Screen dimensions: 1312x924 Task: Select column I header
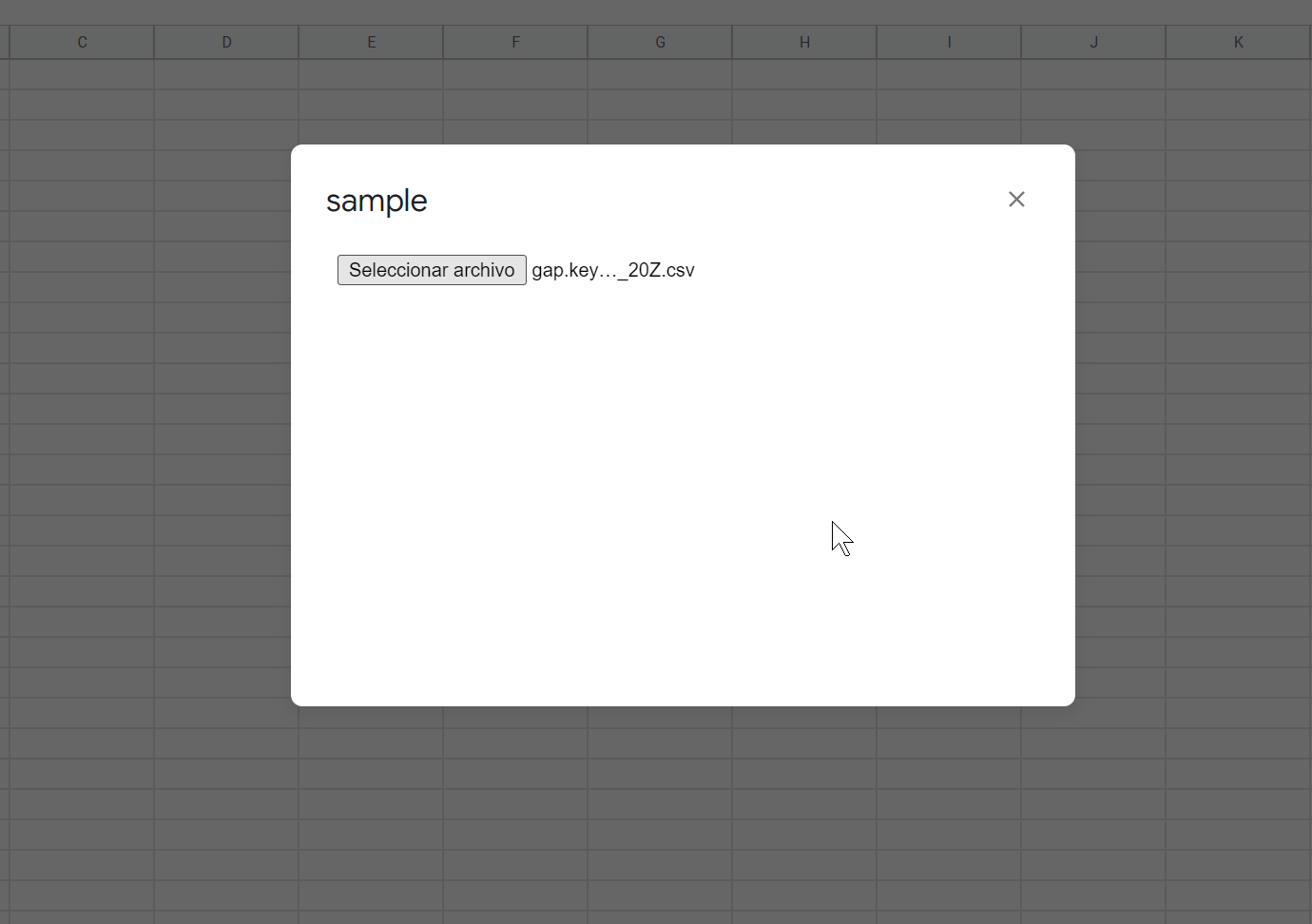point(949,42)
